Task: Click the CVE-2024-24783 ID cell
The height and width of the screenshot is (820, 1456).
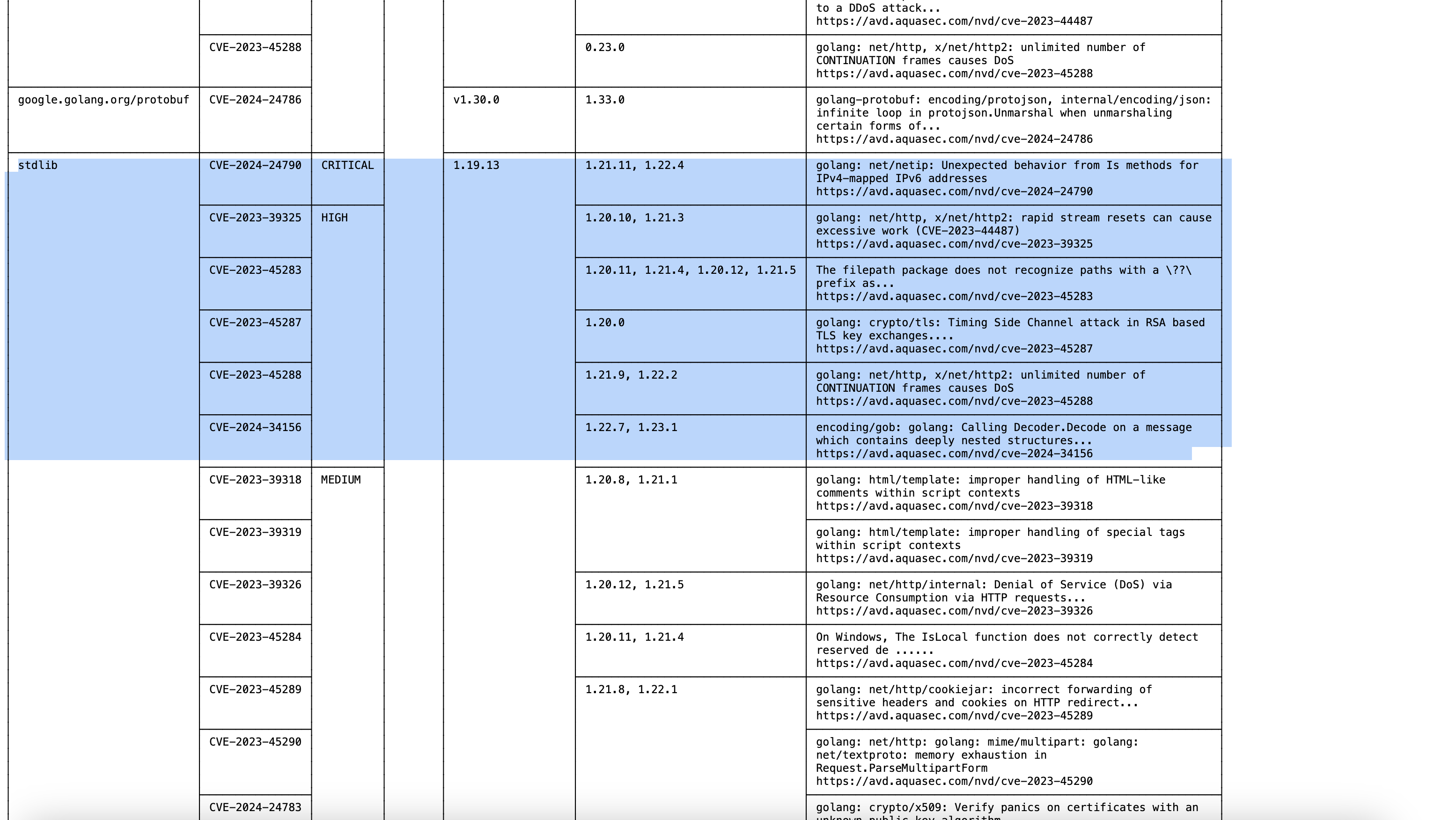Action: click(255, 807)
